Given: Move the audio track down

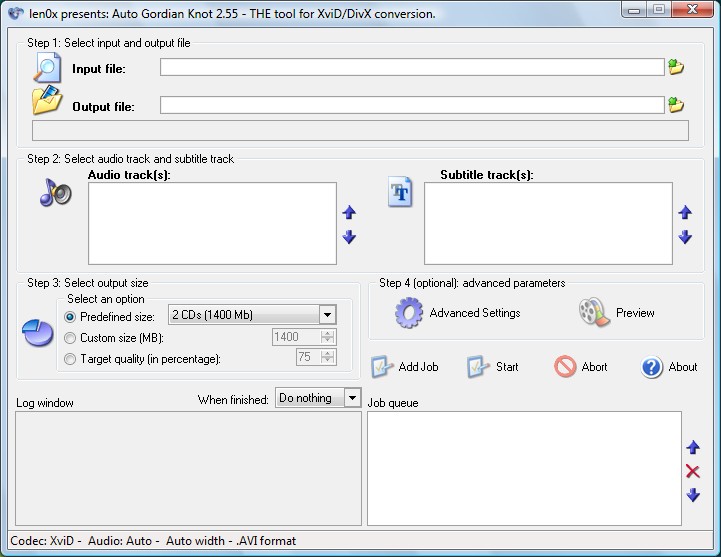Looking at the screenshot, I should click(349, 237).
